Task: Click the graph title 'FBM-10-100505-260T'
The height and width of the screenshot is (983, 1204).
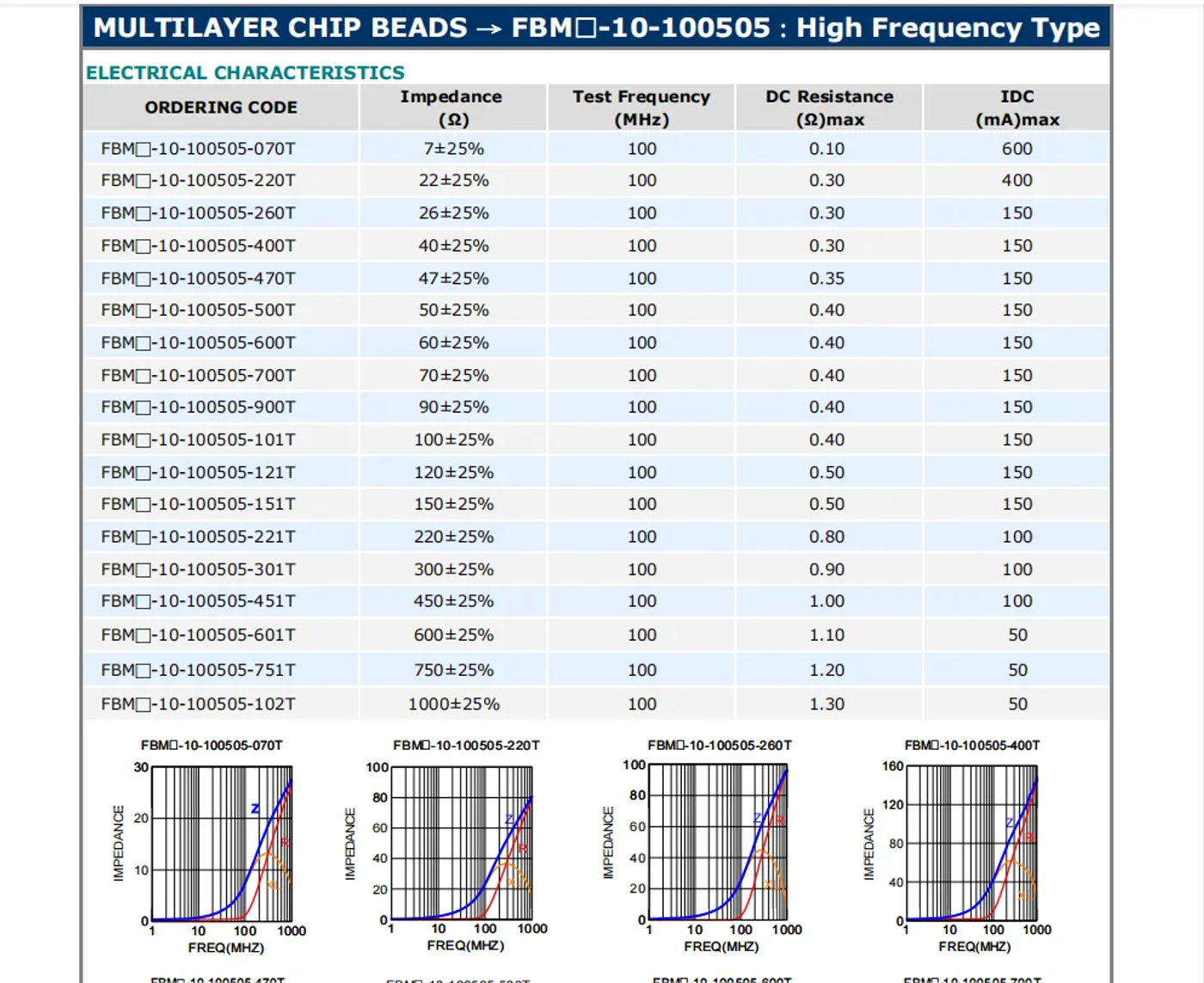Action: tap(720, 746)
